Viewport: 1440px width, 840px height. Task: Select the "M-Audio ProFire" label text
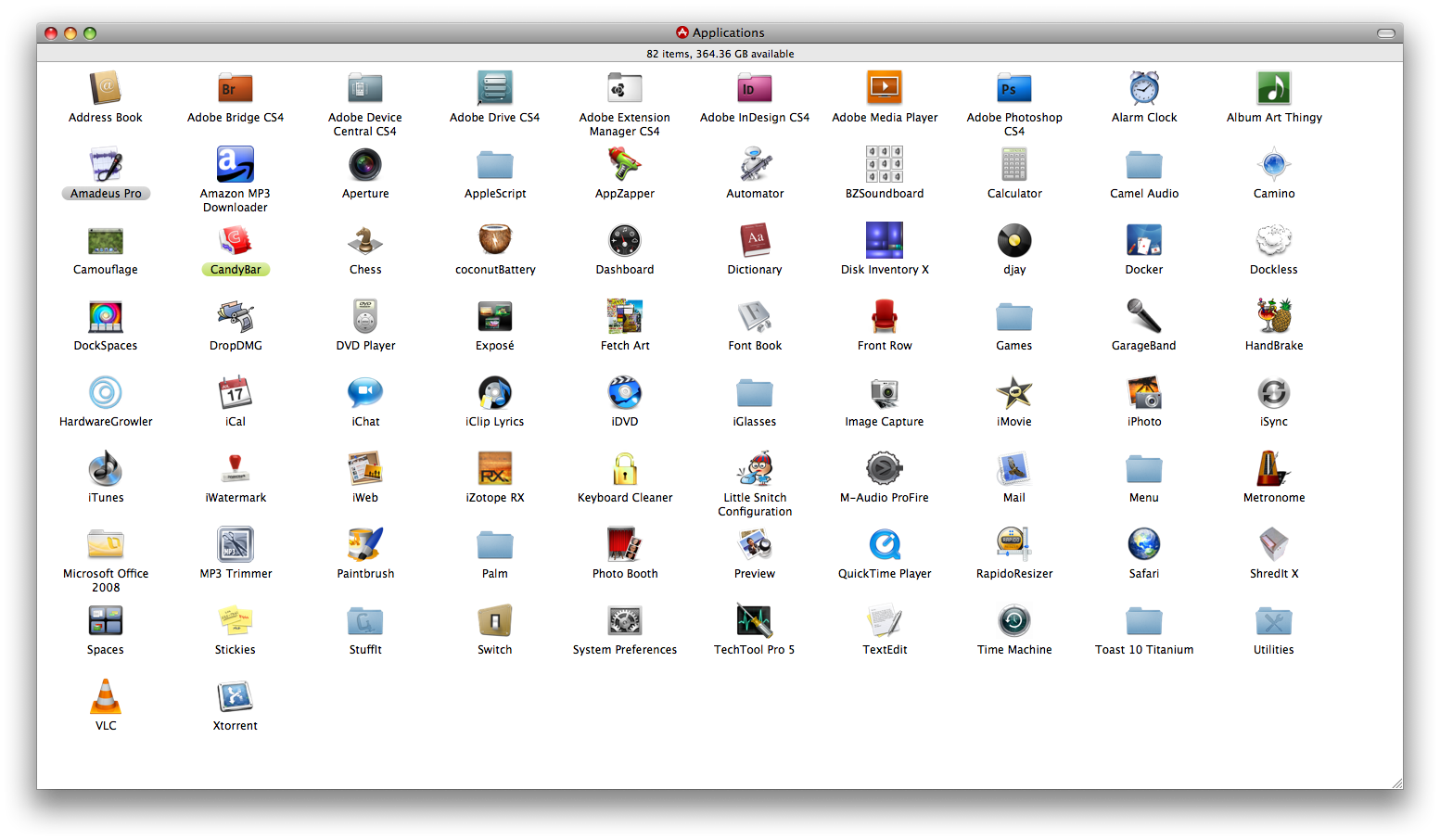click(x=885, y=498)
